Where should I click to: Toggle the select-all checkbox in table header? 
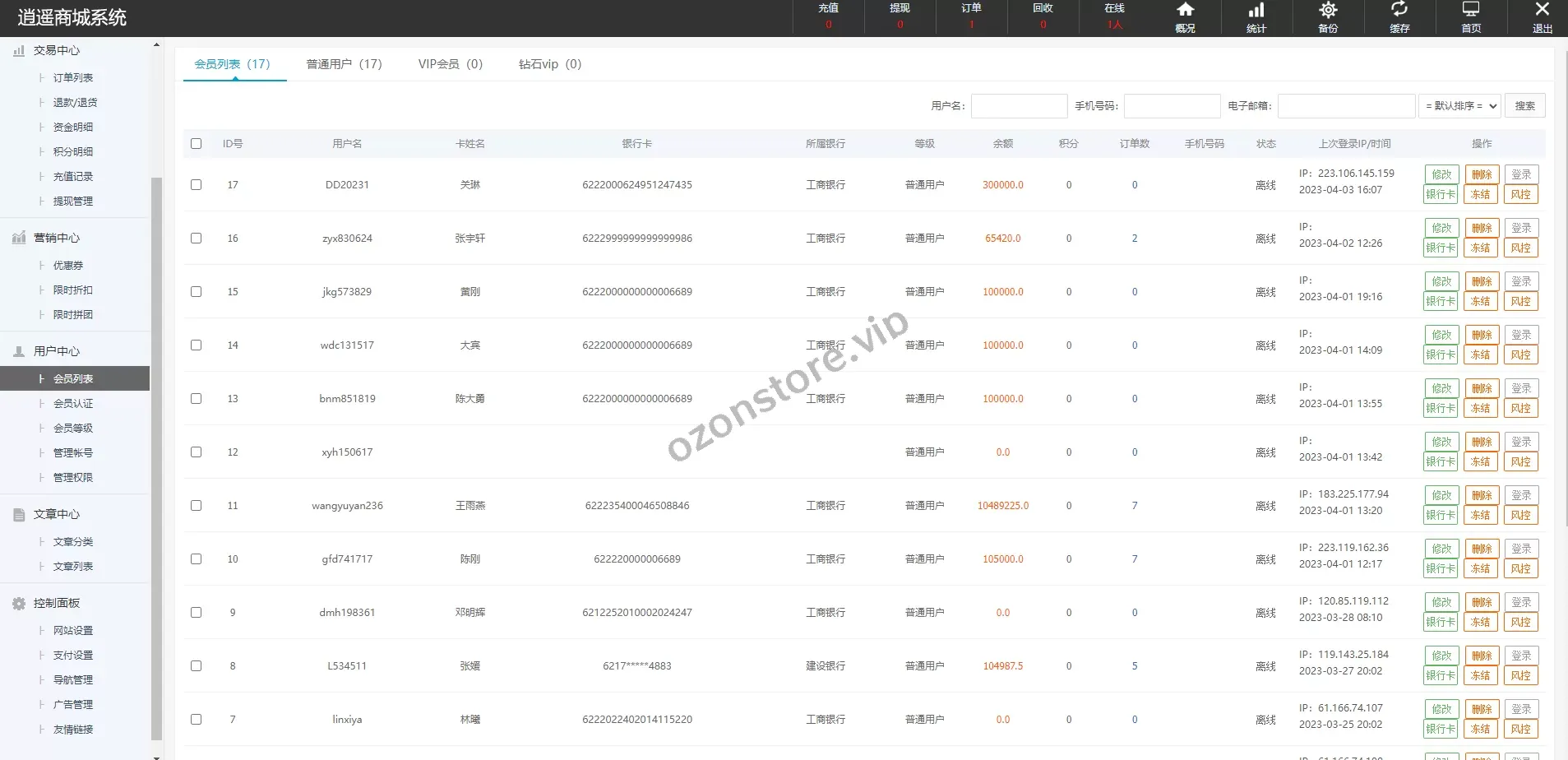pyautogui.click(x=196, y=143)
